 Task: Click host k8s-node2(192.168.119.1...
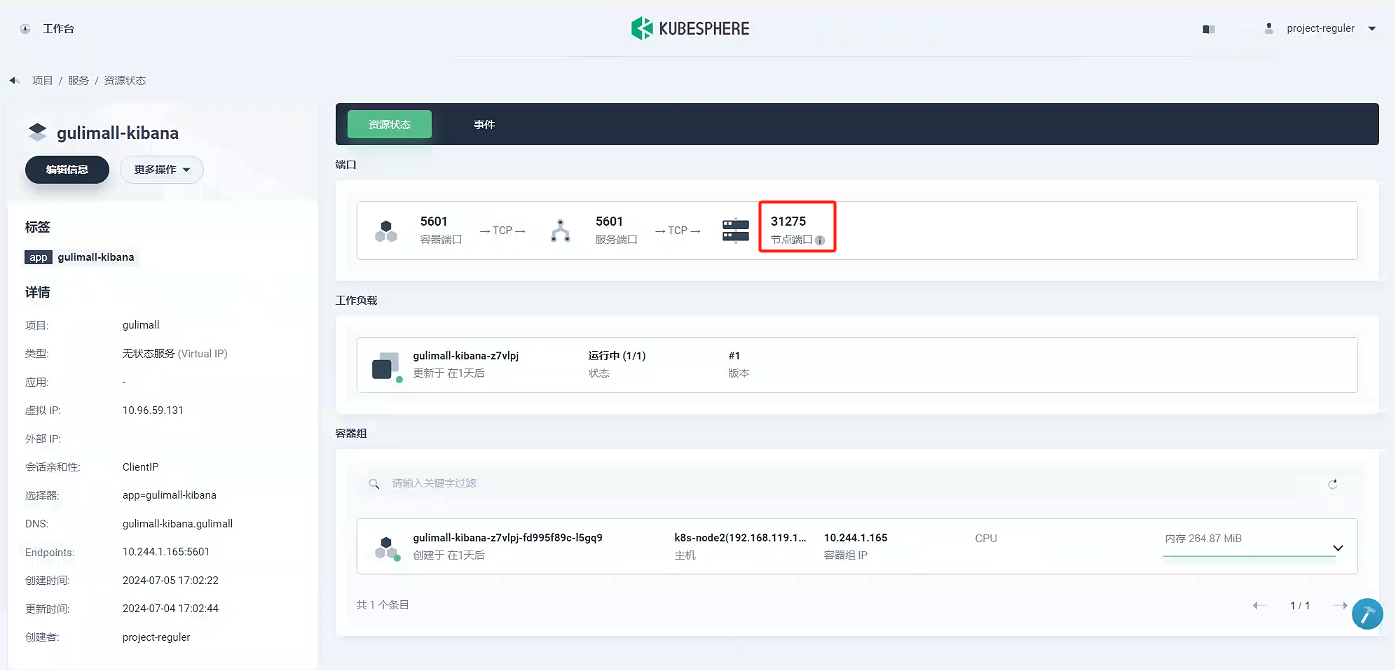(x=740, y=538)
